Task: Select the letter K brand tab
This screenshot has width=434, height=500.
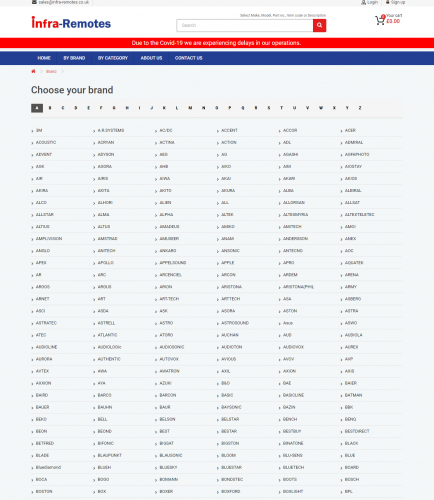Action: click(164, 108)
